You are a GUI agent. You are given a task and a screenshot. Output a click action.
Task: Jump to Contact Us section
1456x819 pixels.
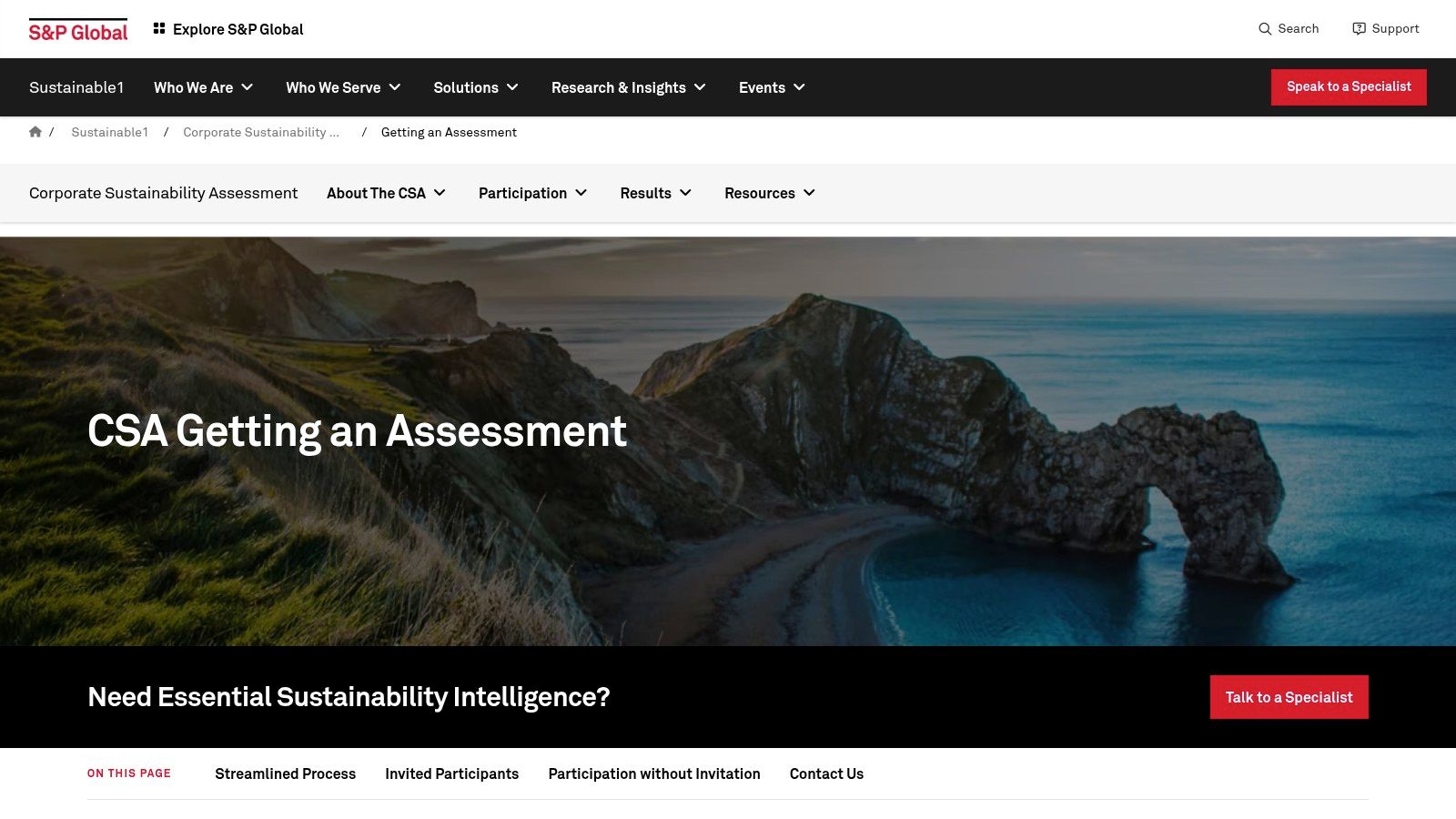[x=826, y=773]
